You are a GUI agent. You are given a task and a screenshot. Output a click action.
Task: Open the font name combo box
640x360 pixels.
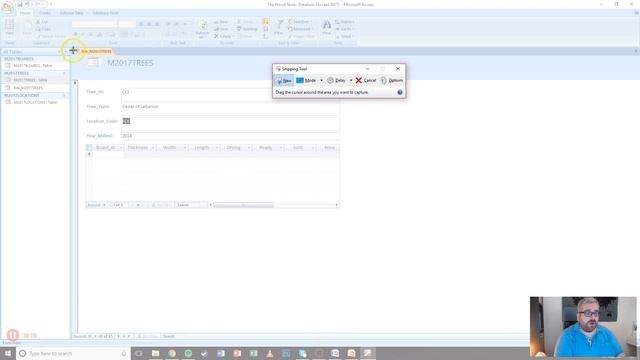click(94, 24)
